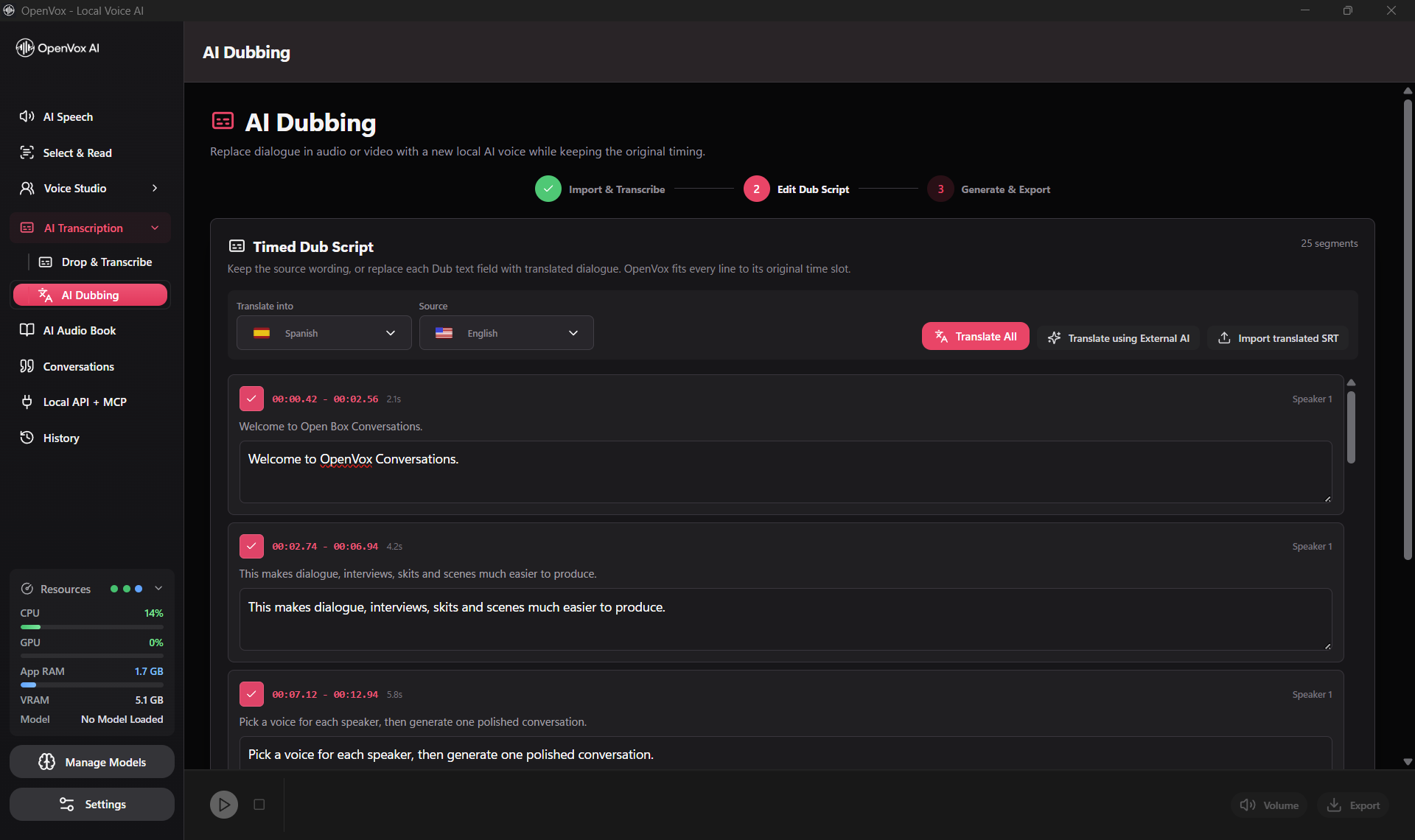The image size is (1415, 840).
Task: Open the Translate into Spanish dropdown
Action: click(324, 333)
